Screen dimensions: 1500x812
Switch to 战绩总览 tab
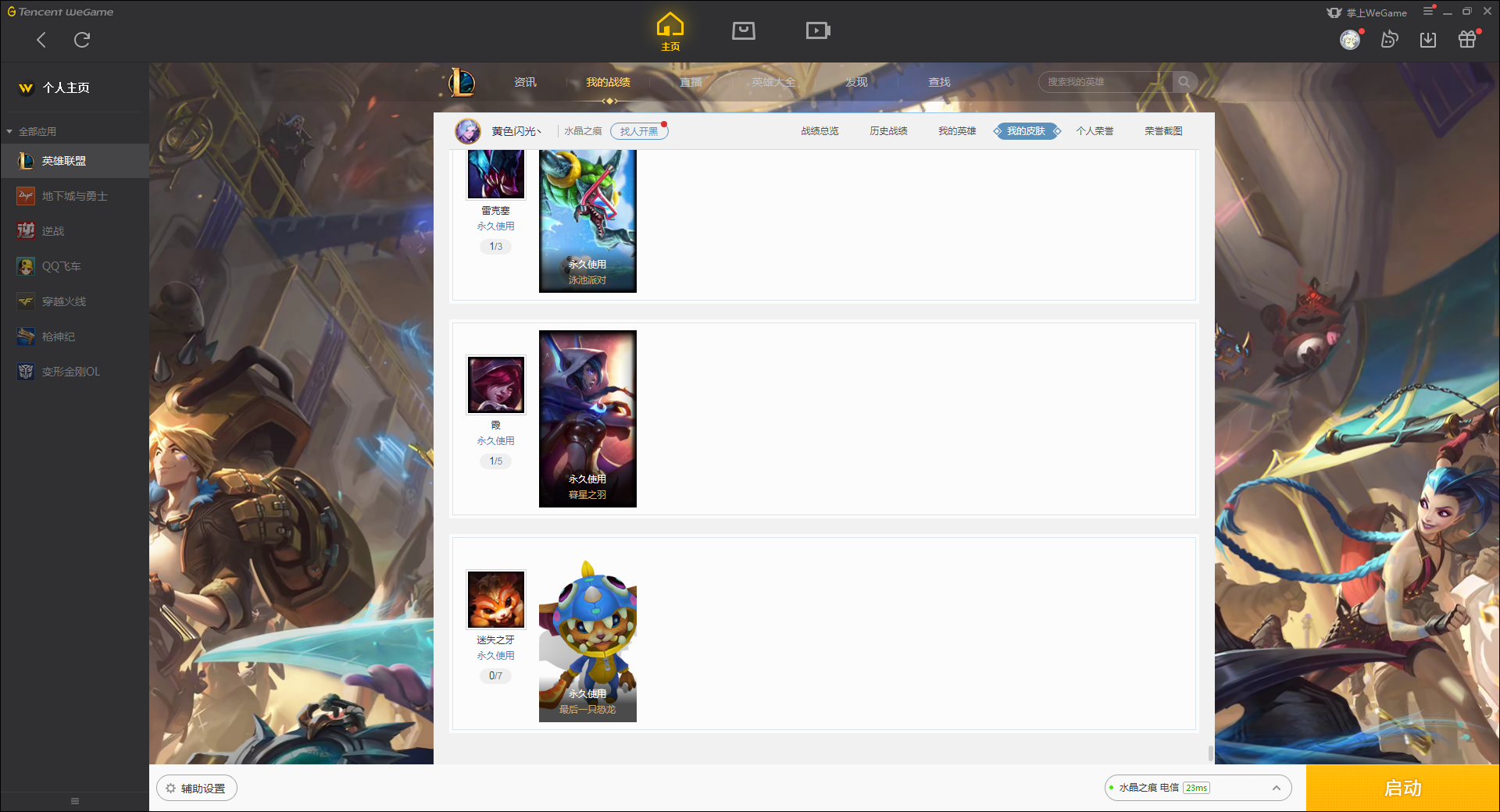click(820, 131)
